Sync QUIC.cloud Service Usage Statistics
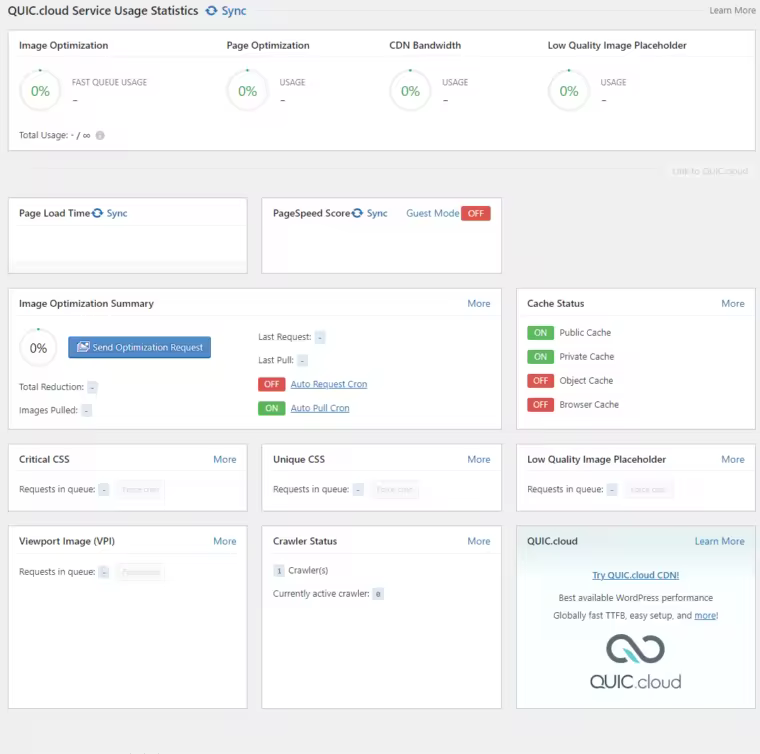The height and width of the screenshot is (754, 760). [226, 11]
